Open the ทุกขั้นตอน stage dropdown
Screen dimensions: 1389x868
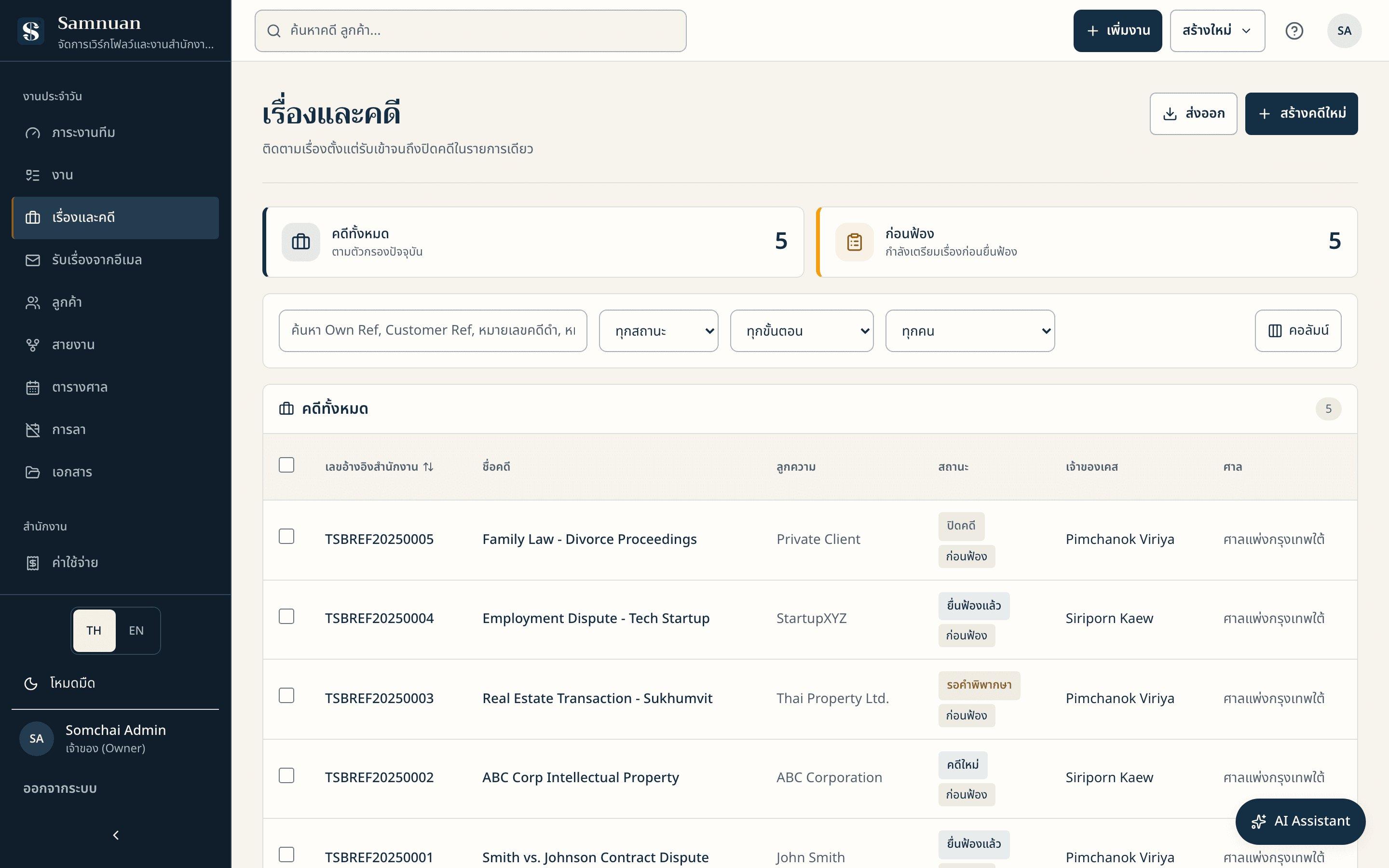click(801, 331)
